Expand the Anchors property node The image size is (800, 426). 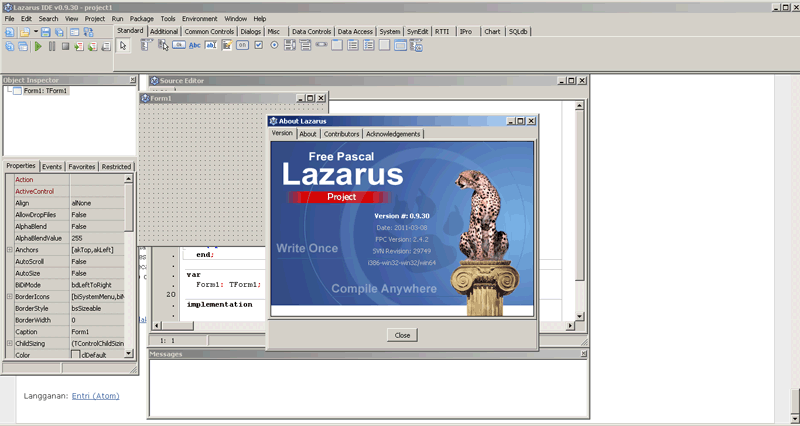pyautogui.click(x=10, y=250)
